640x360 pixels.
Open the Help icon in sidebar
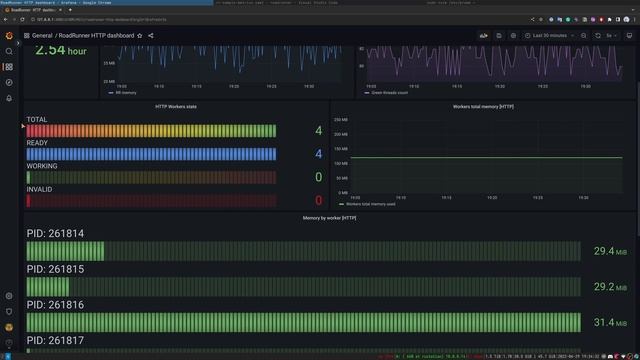(9, 342)
